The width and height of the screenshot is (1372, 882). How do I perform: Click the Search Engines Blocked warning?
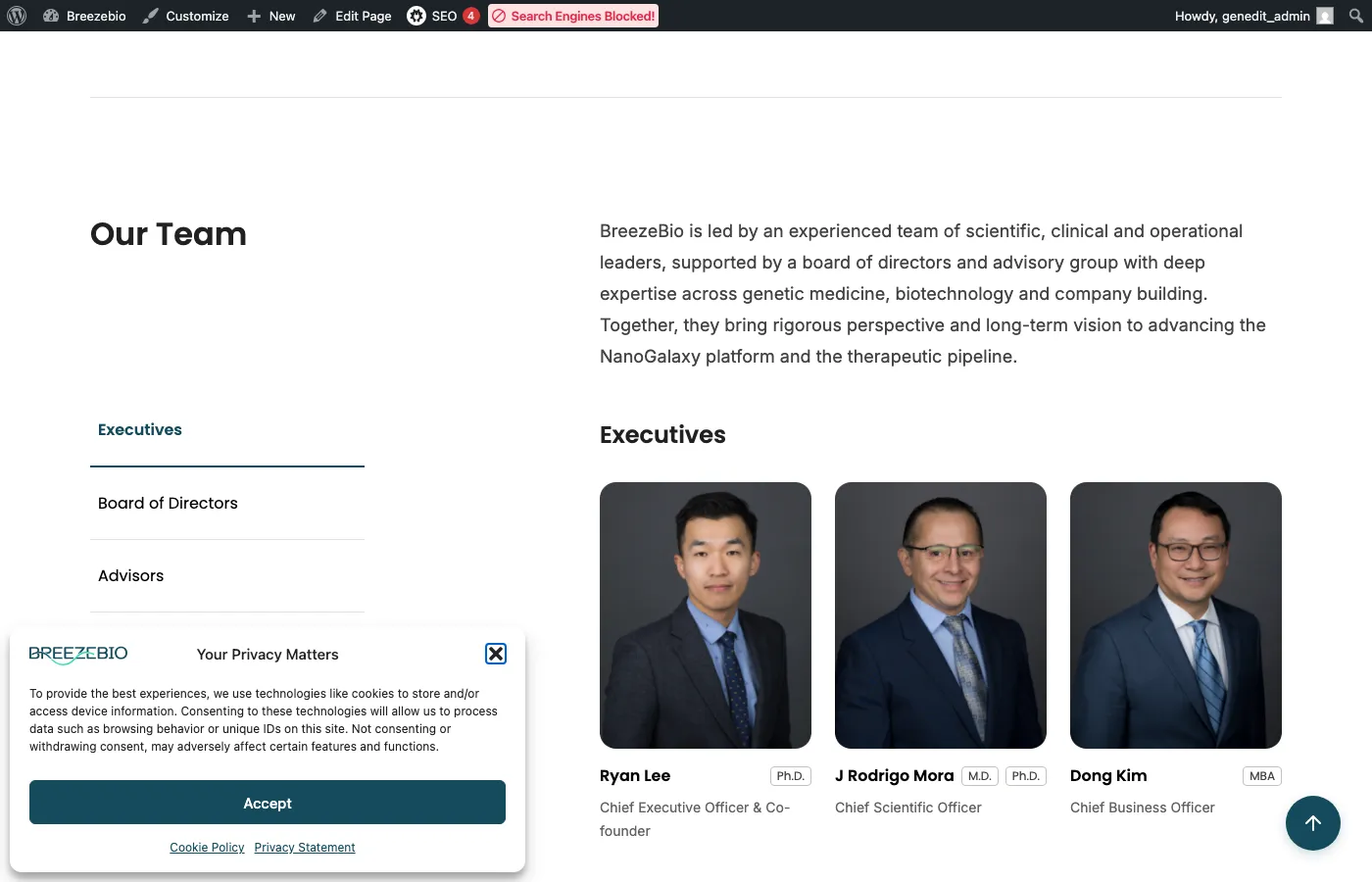tap(573, 16)
